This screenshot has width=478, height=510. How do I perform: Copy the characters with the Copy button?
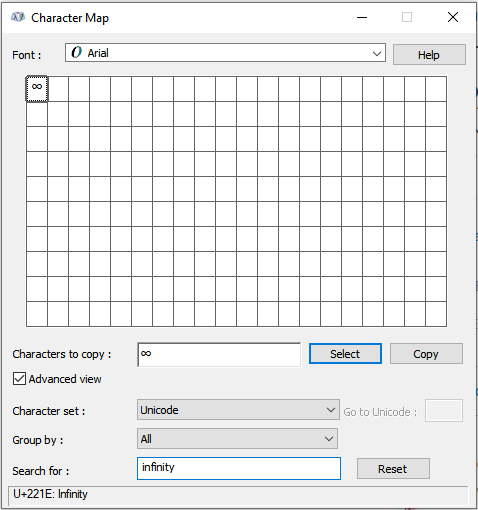point(426,354)
